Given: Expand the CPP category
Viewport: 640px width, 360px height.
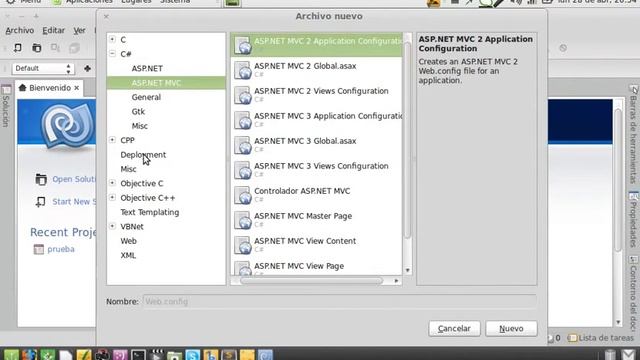Looking at the screenshot, I should tap(112, 140).
